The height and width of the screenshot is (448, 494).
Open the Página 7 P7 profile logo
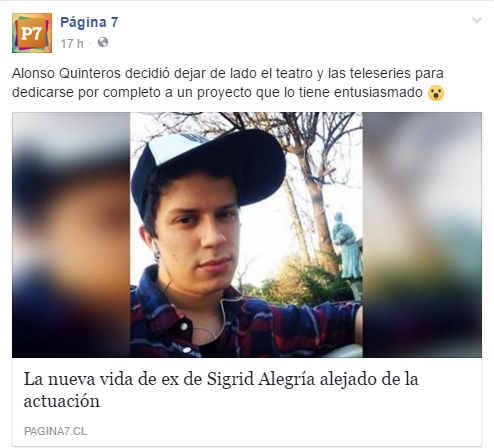point(32,33)
